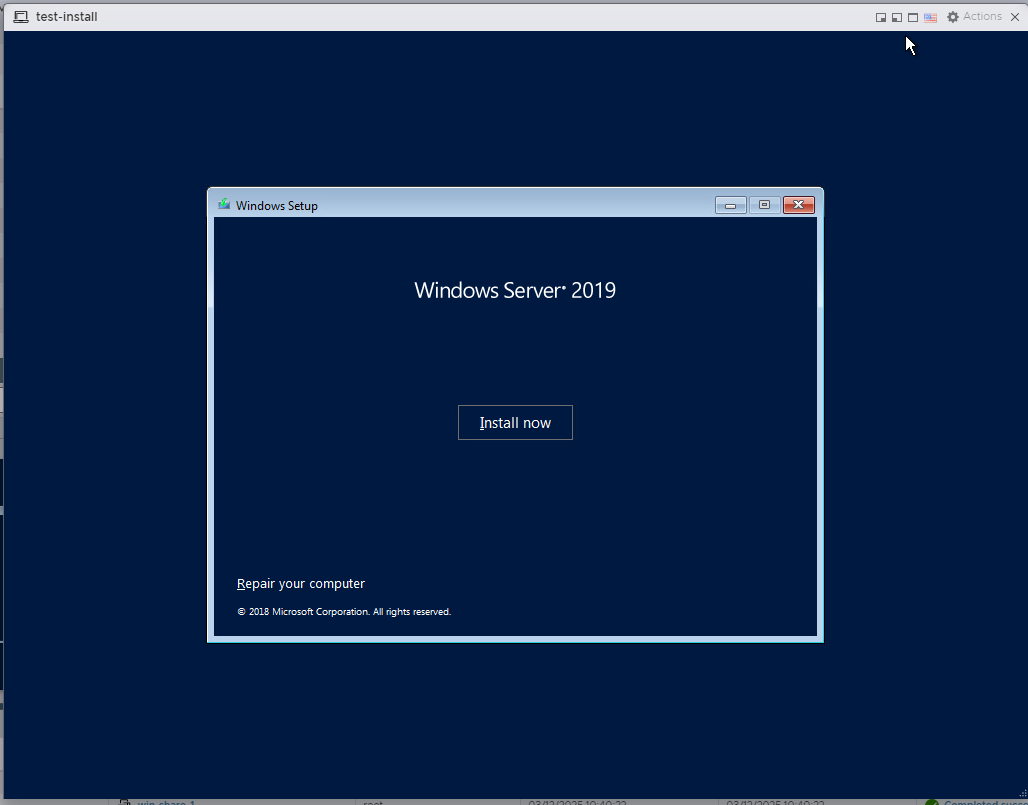Dock console to the bottom-left corner icon
Image resolution: width=1028 pixels, height=805 pixels.
pos(896,18)
